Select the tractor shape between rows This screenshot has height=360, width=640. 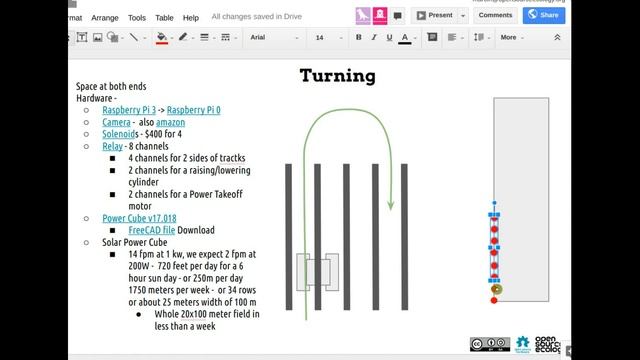318,272
